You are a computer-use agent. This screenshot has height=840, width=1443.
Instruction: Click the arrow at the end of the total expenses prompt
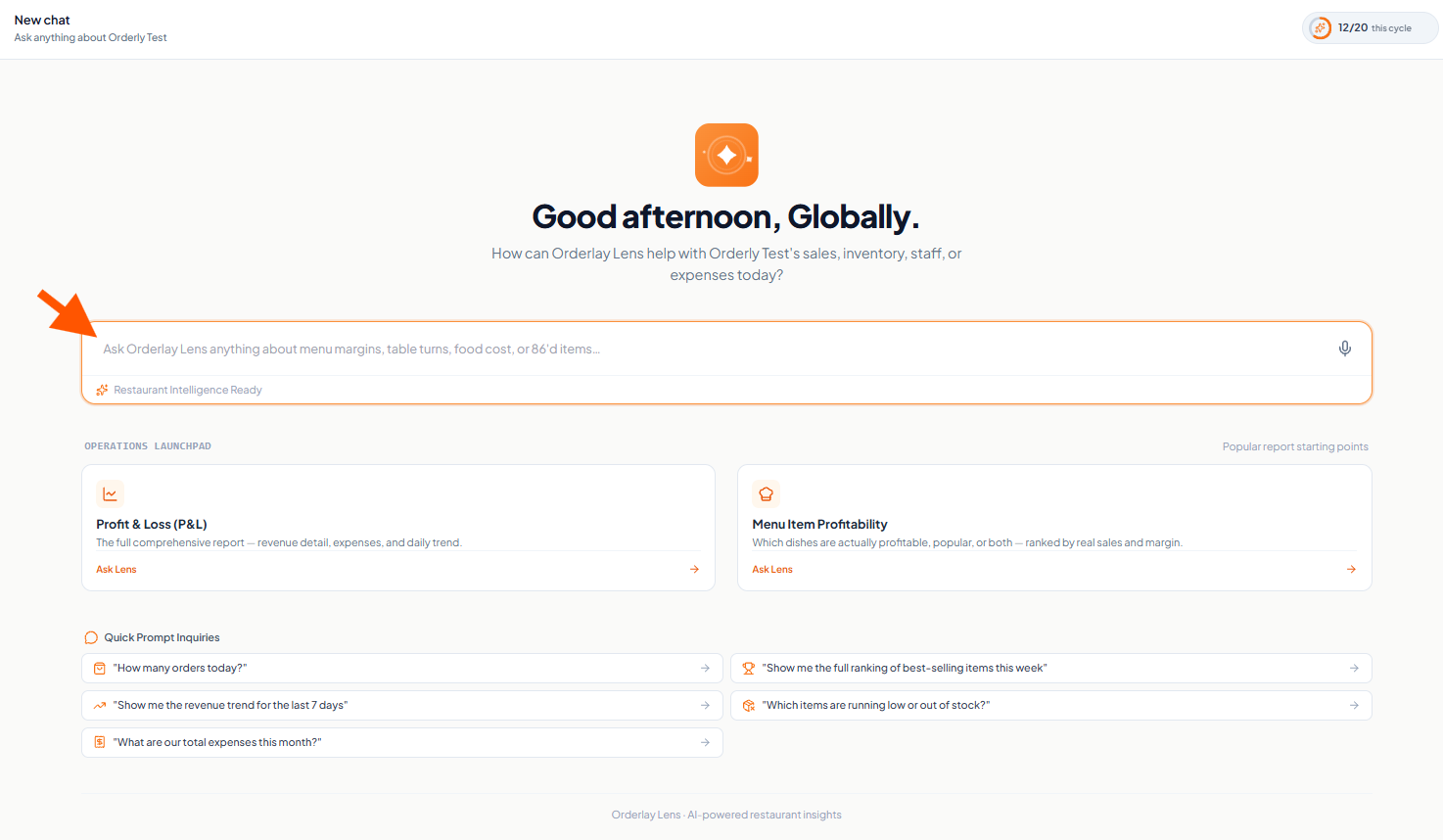click(x=705, y=743)
